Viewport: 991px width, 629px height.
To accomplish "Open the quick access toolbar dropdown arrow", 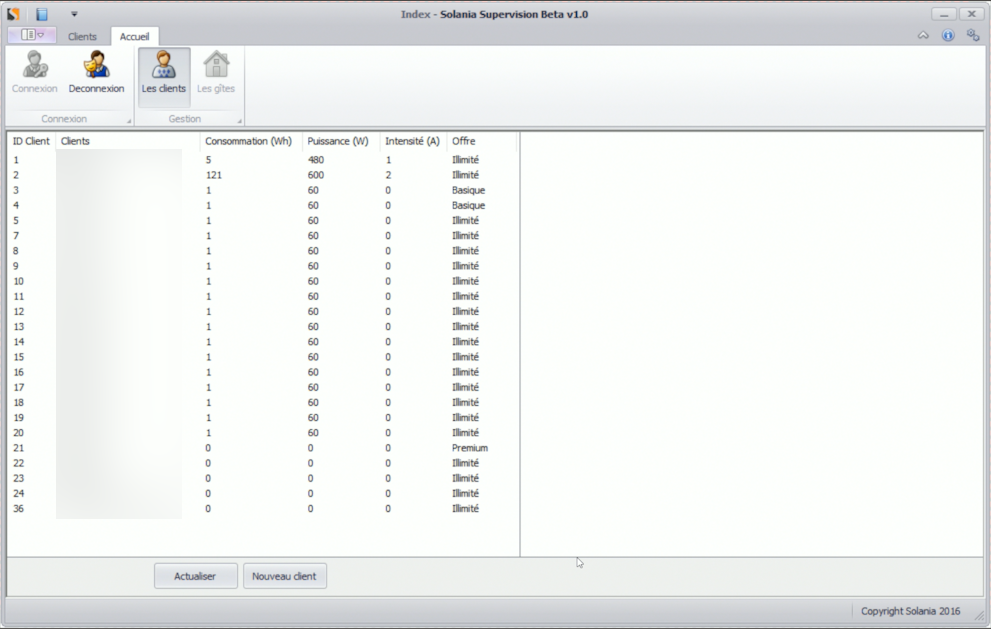I will click(74, 14).
